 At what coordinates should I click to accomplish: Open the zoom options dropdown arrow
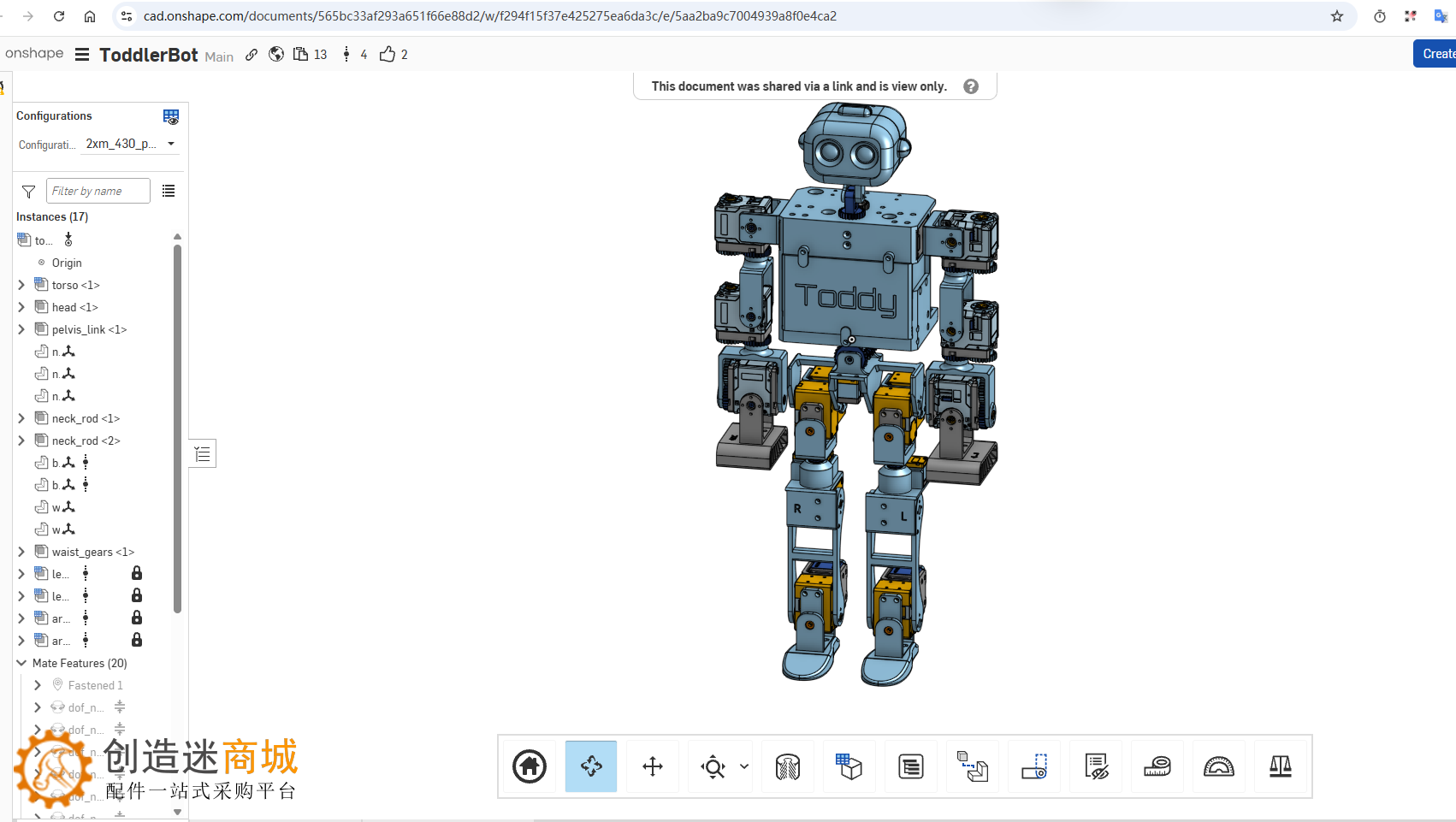744,766
